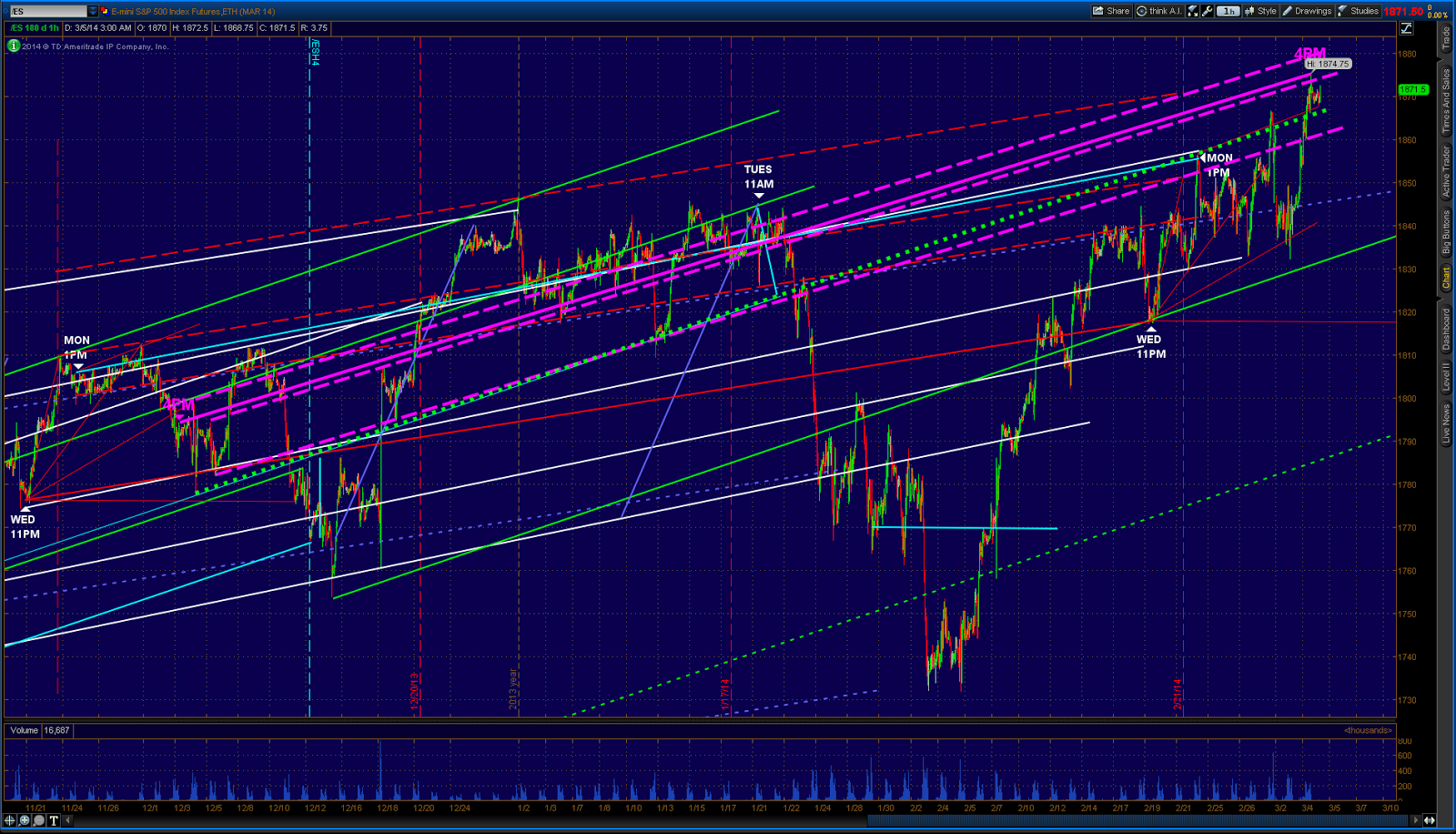Image resolution: width=1456 pixels, height=834 pixels.
Task: Click the Hi: 1874.75 price bubble
Action: (1328, 64)
